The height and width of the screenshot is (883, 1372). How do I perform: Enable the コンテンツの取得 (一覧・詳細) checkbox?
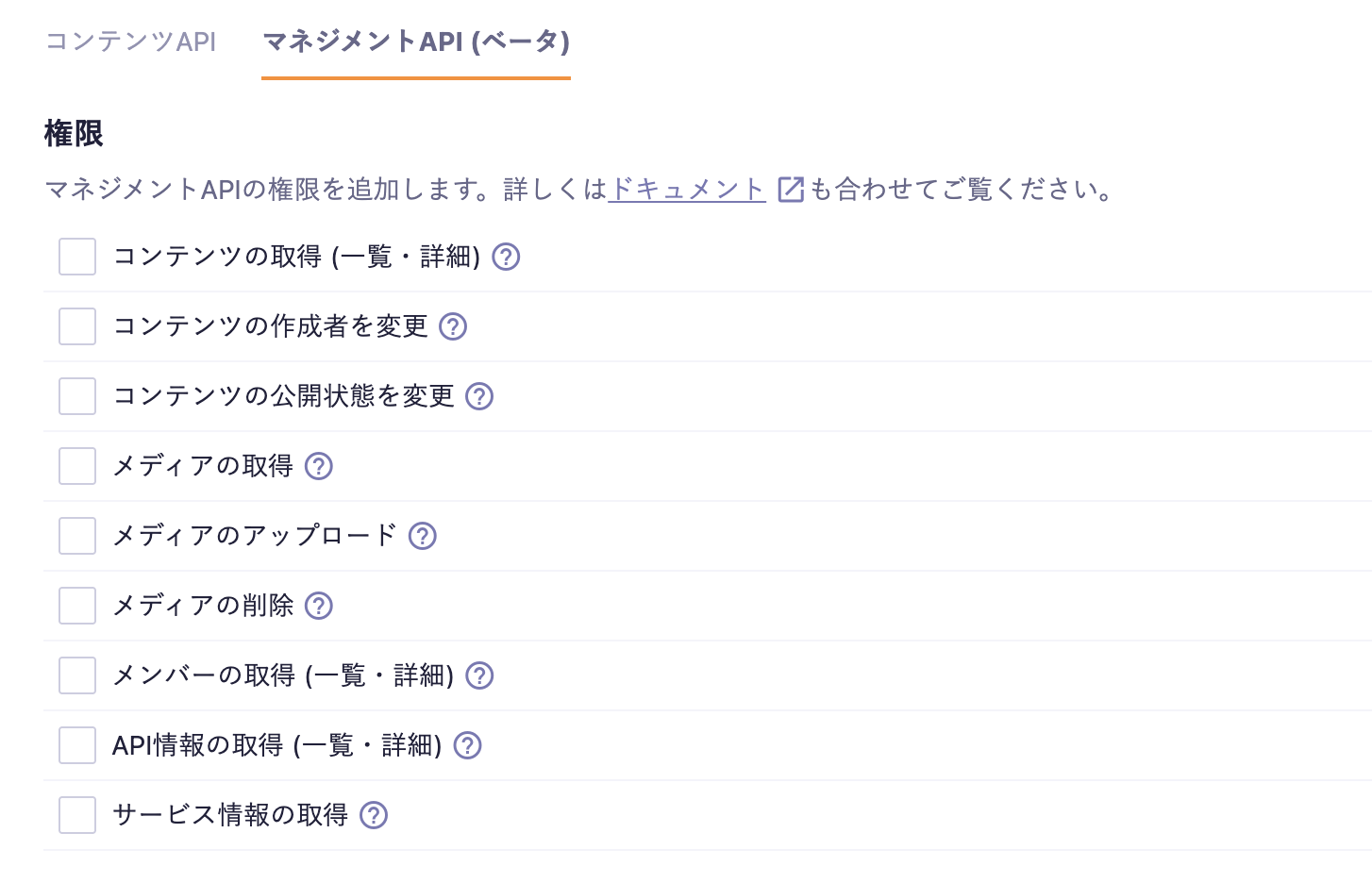click(x=77, y=257)
